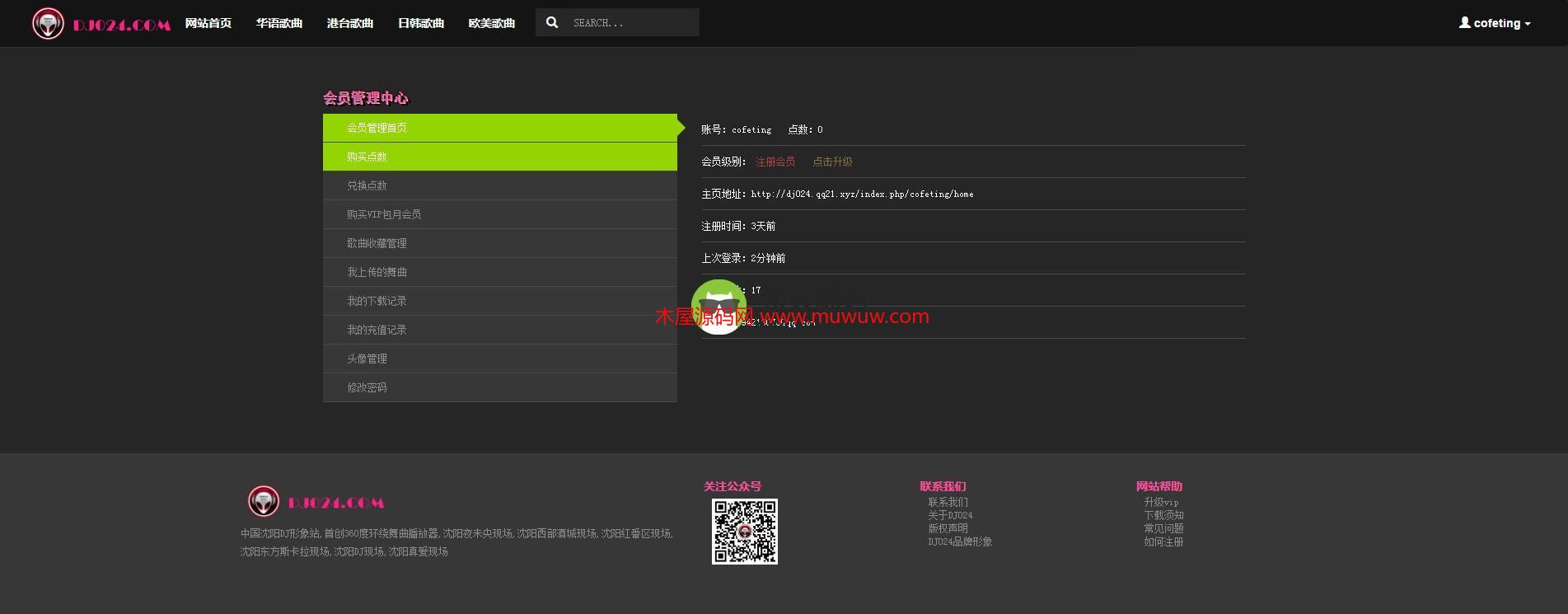Select 兑换点数 in member sidebar

point(367,185)
